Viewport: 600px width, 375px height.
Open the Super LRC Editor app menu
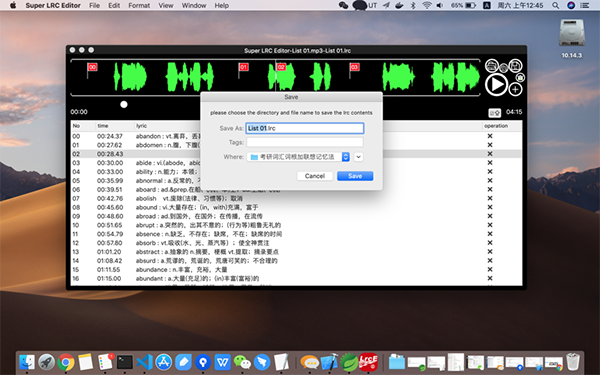tap(53, 5)
